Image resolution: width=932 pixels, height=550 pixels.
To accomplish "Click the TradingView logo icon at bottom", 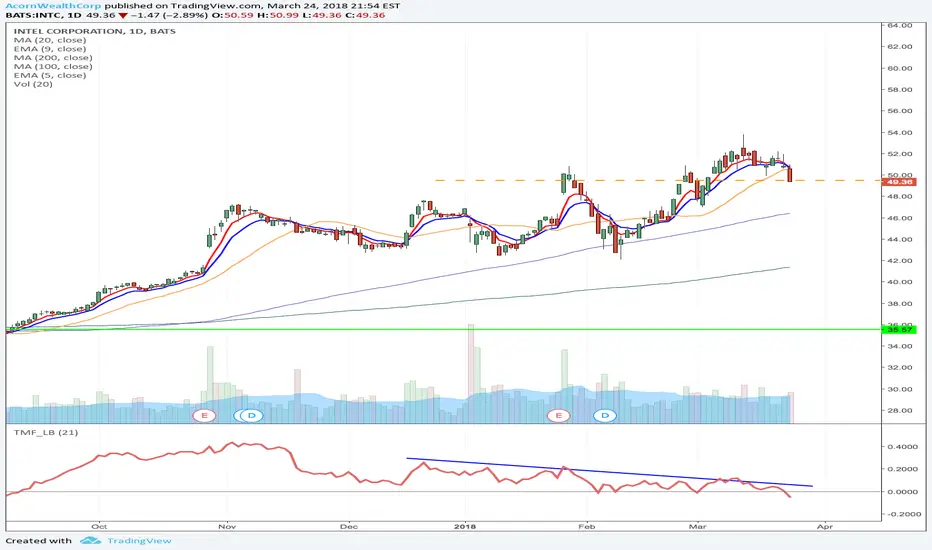I will [90, 540].
